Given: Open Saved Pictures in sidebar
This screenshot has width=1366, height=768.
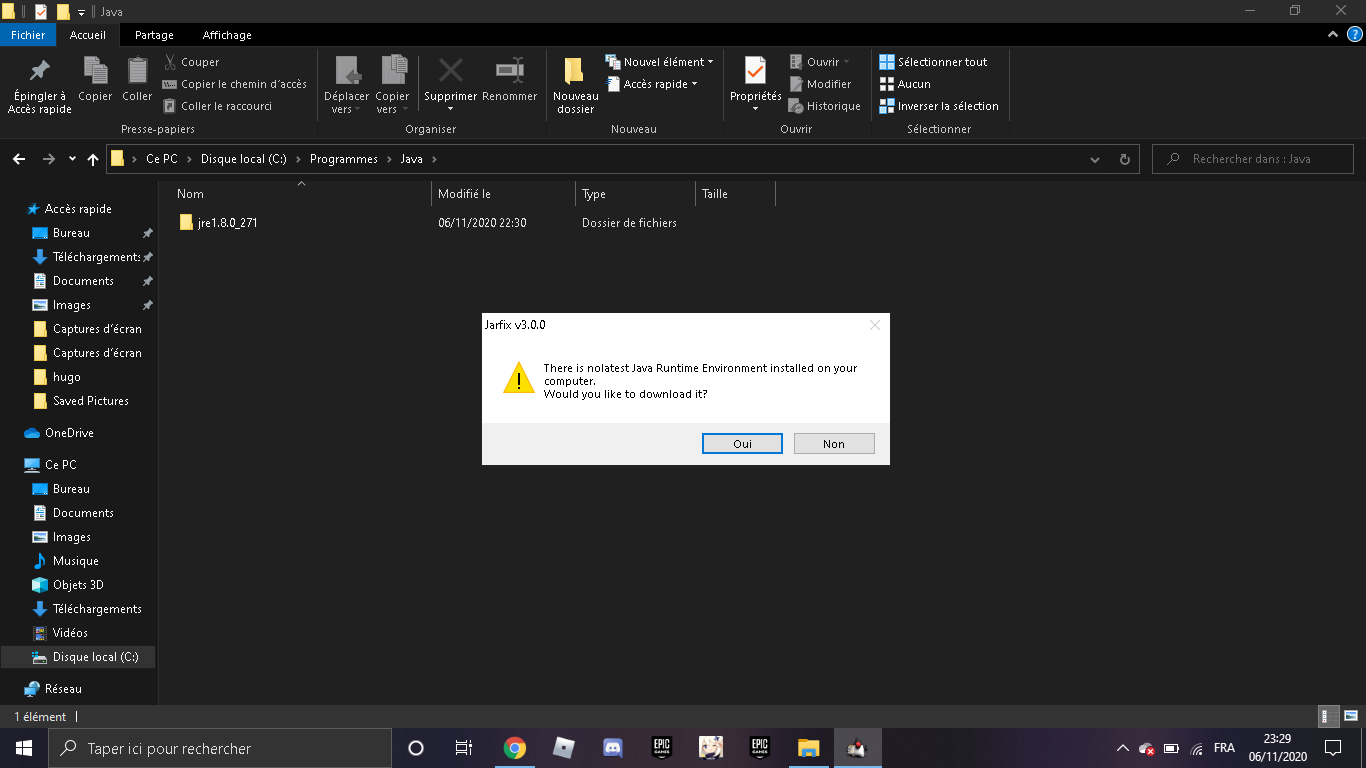Looking at the screenshot, I should tap(91, 401).
